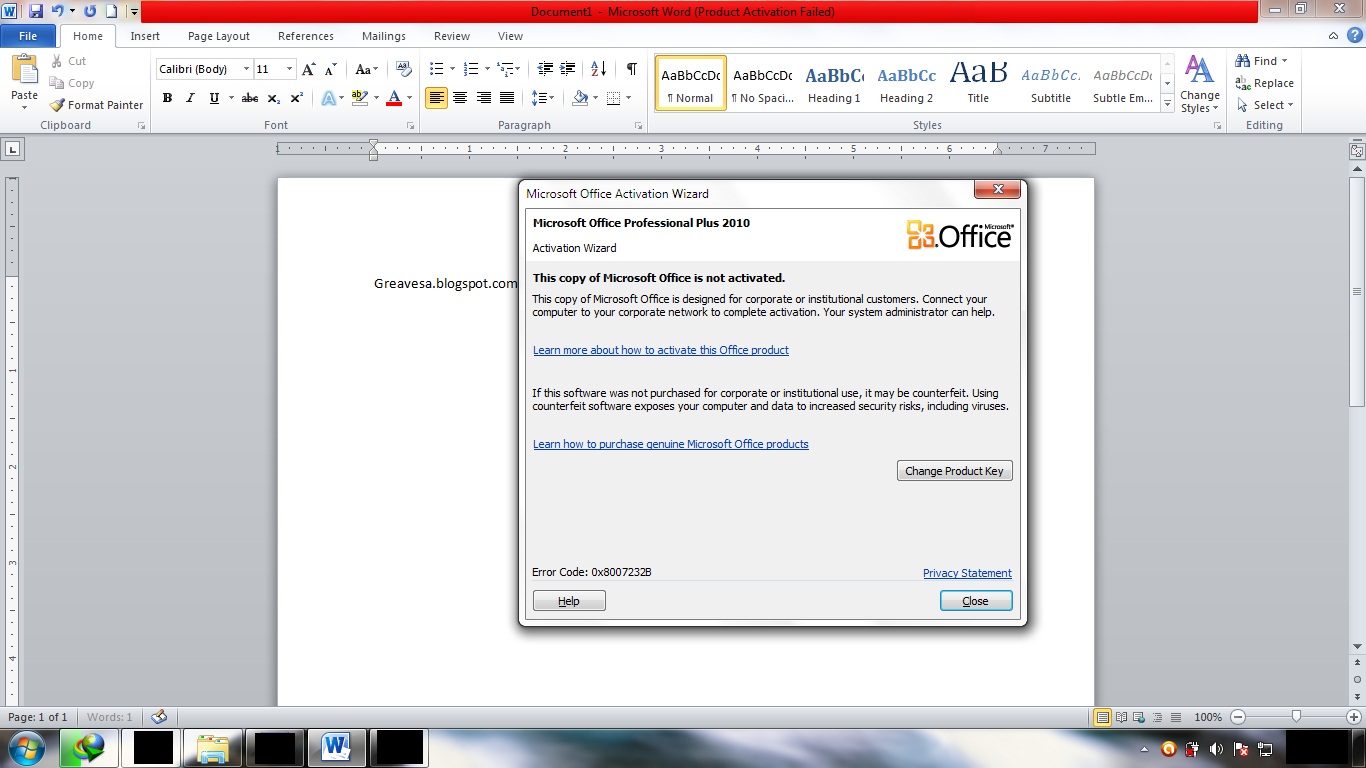Toggle Show/Hide paragraph marks
Screen dimensions: 1366x768
(x=629, y=68)
